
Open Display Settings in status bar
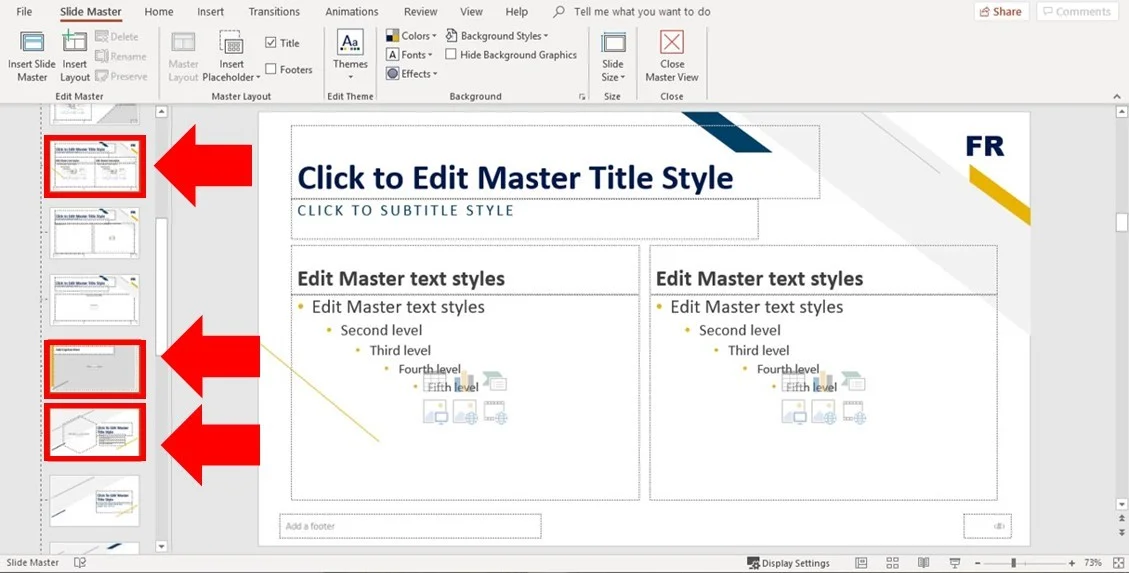(788, 563)
